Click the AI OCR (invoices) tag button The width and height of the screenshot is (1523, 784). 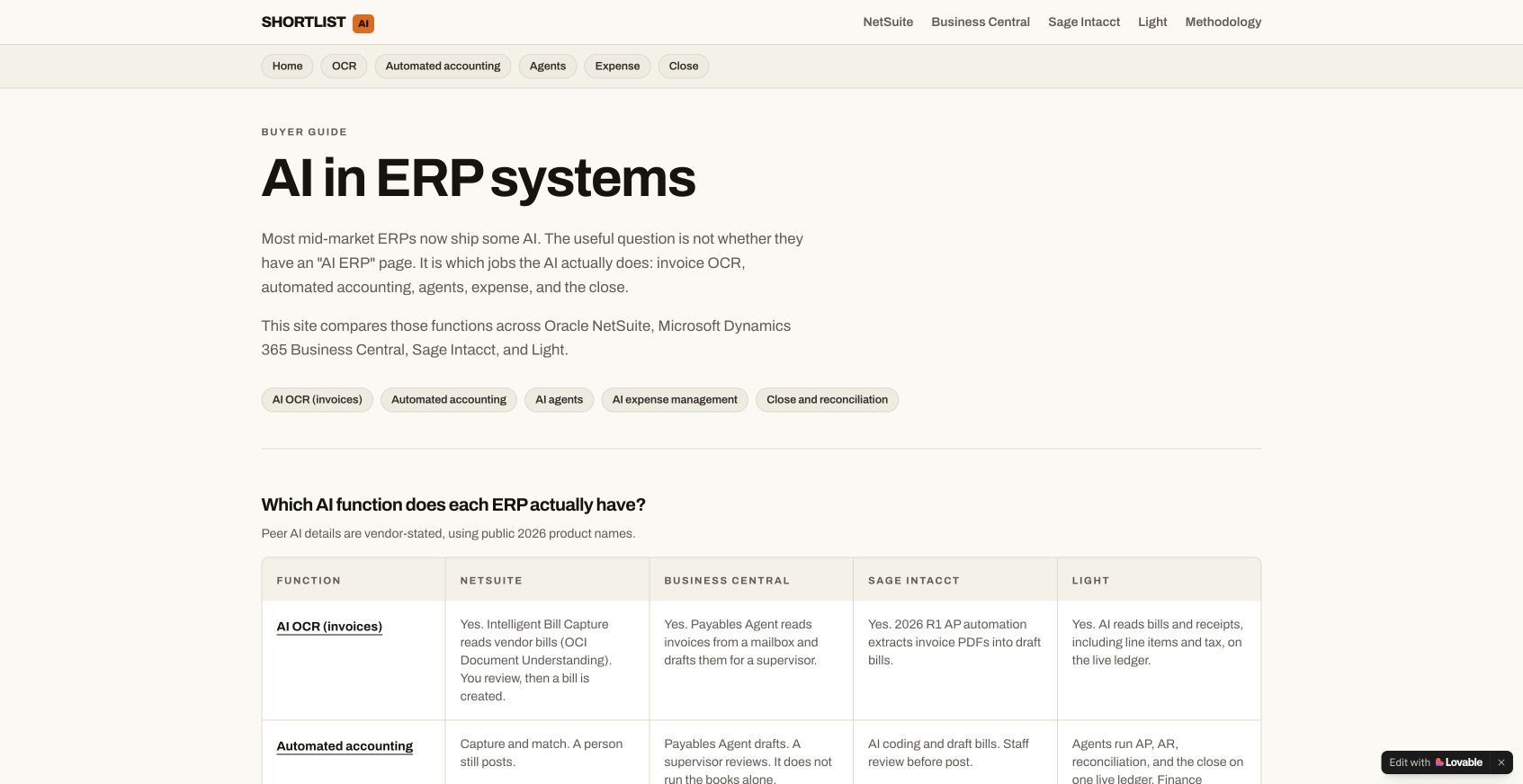point(318,399)
